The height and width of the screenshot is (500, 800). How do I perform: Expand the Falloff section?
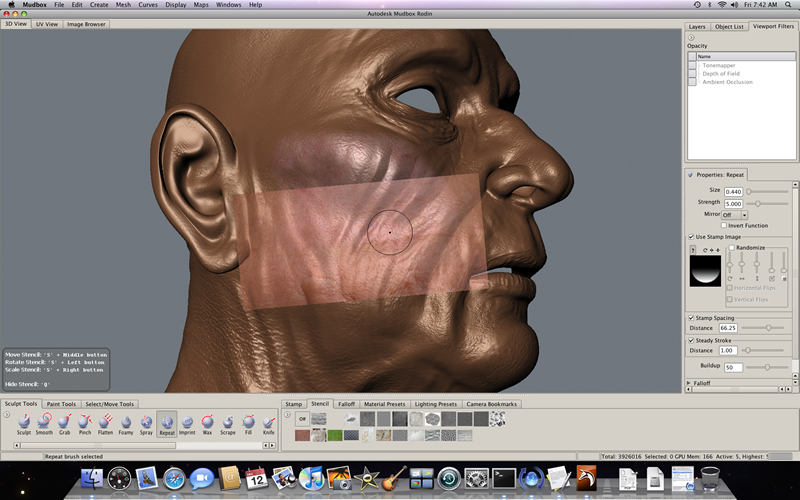tap(691, 383)
